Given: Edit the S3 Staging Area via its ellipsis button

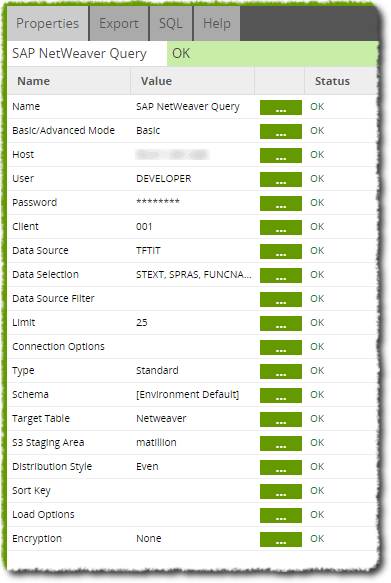Looking at the screenshot, I should [x=281, y=443].
